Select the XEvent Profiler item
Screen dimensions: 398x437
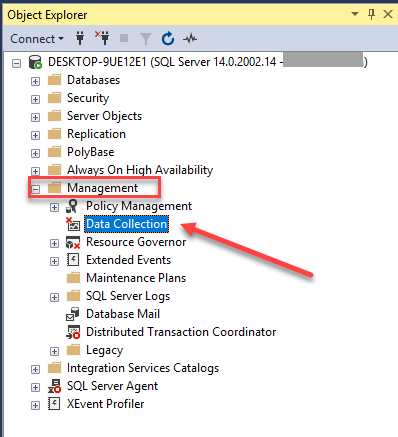pyautogui.click(x=106, y=404)
